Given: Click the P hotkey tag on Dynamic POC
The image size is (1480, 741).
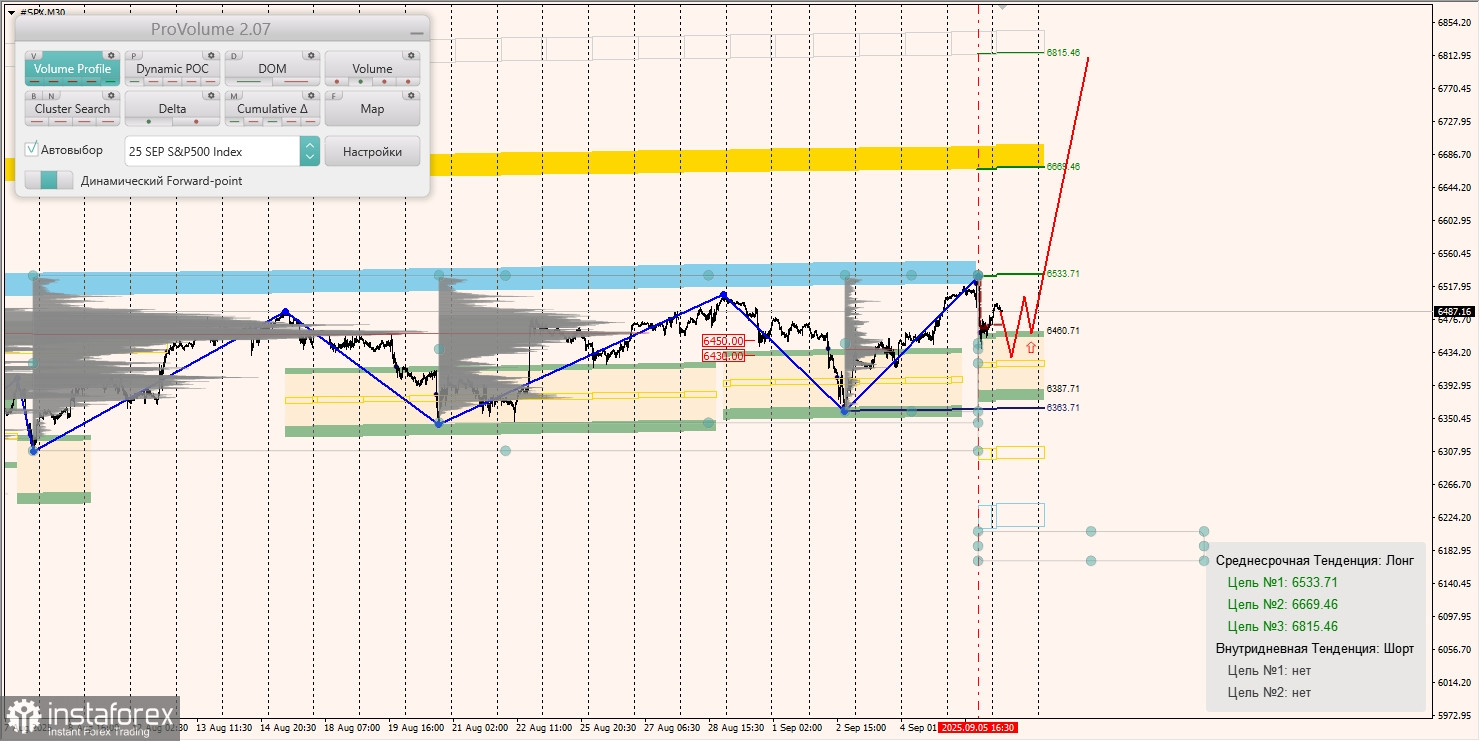Looking at the screenshot, I should coord(134,56).
